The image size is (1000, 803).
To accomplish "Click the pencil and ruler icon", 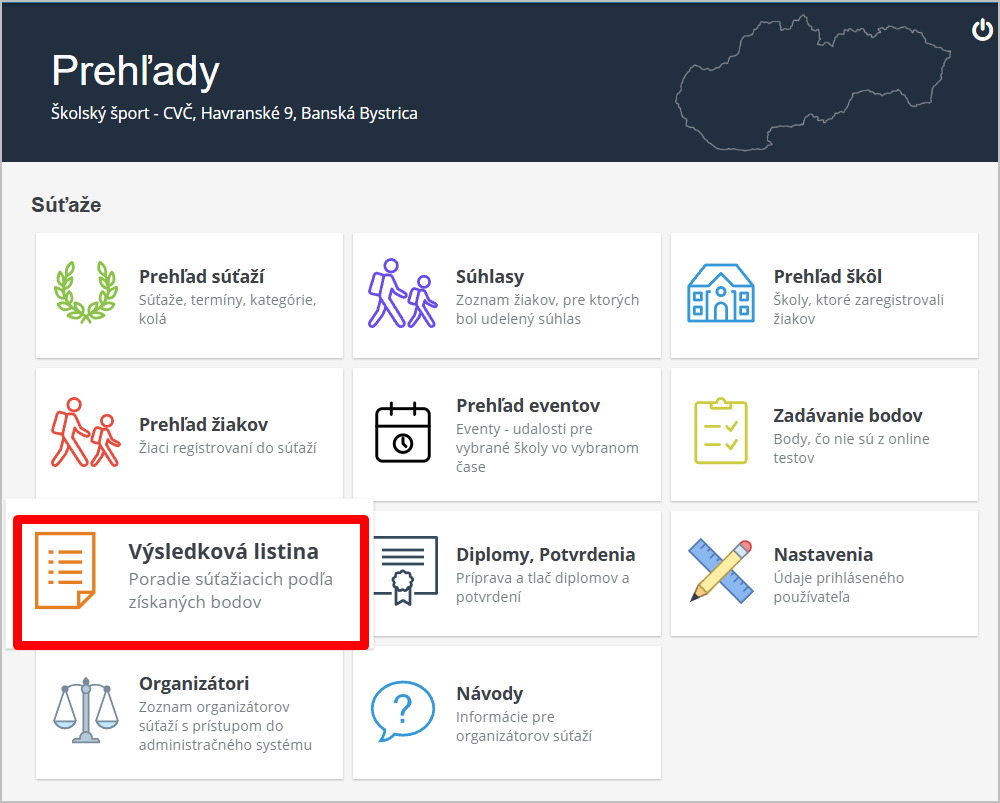I will click(721, 571).
